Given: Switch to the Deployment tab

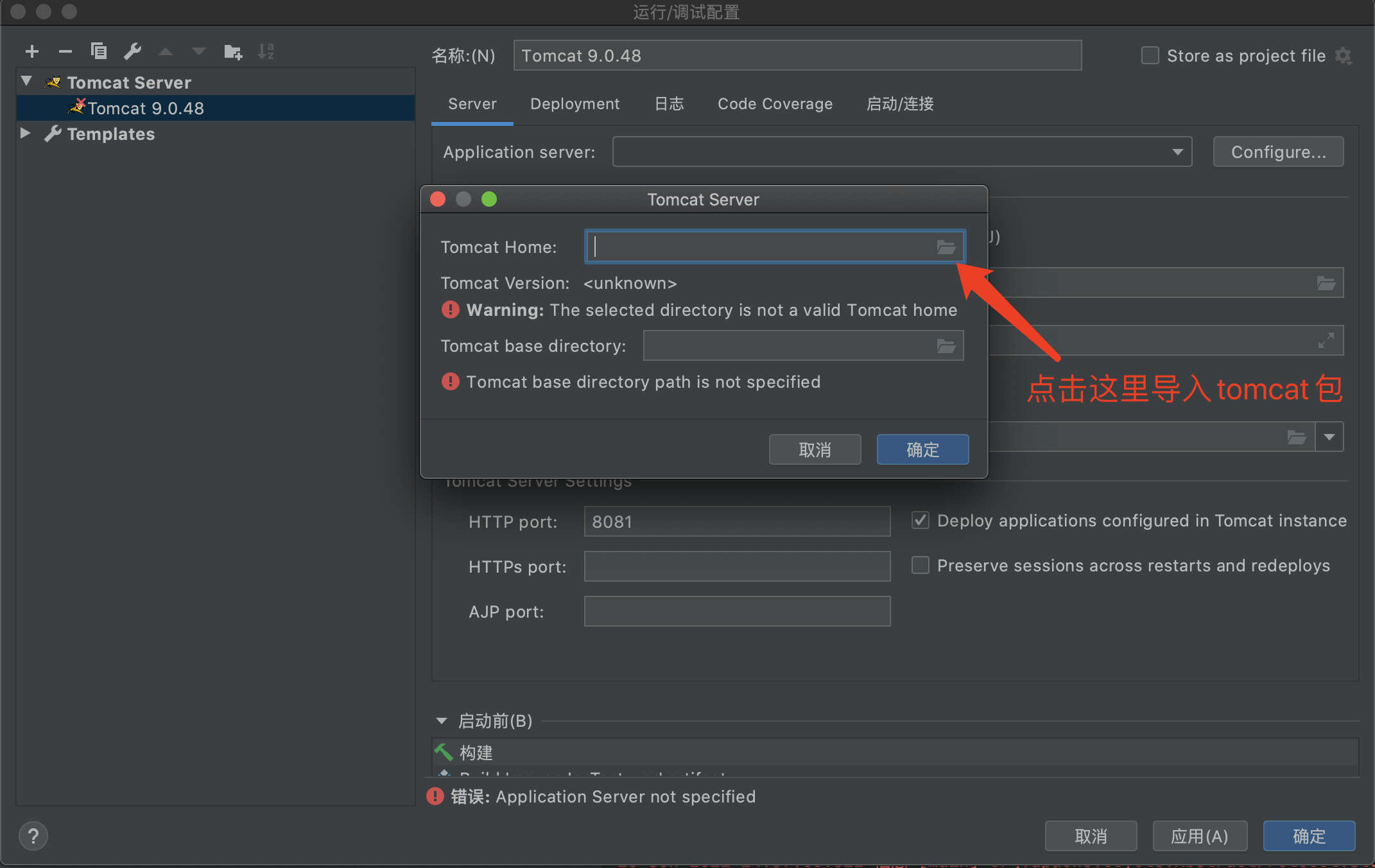Looking at the screenshot, I should [x=575, y=104].
